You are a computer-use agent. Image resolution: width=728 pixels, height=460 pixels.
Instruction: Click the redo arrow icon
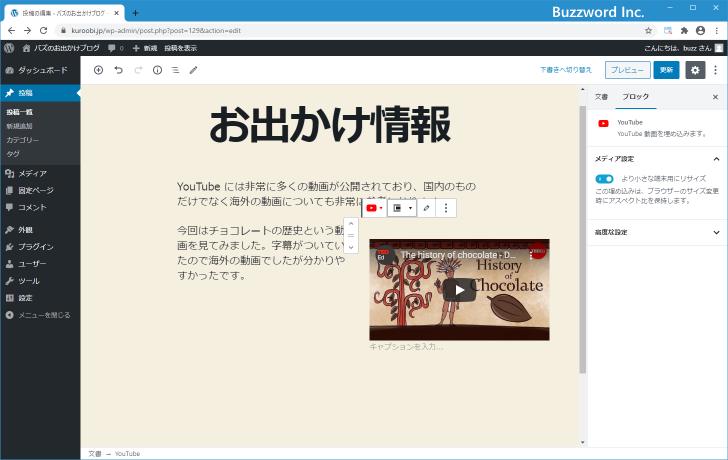[138, 70]
